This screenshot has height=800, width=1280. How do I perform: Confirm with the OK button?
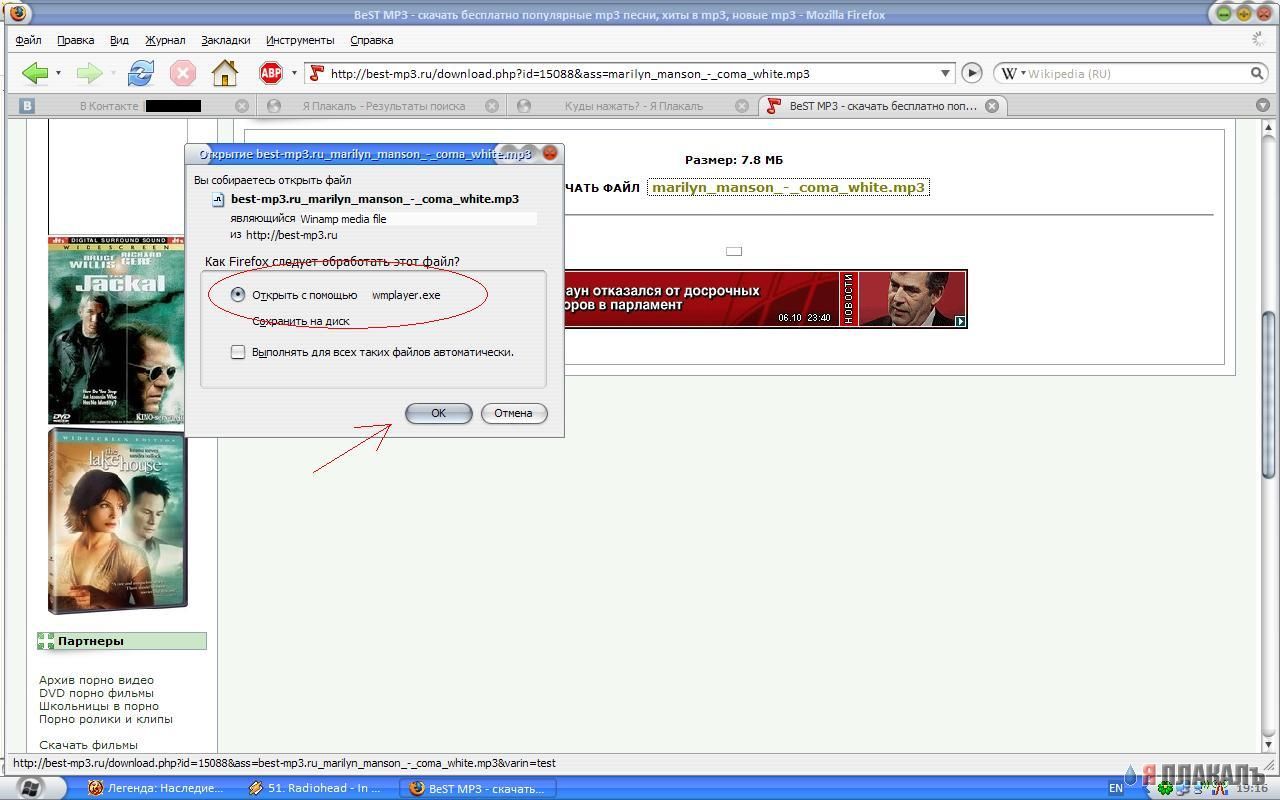438,413
